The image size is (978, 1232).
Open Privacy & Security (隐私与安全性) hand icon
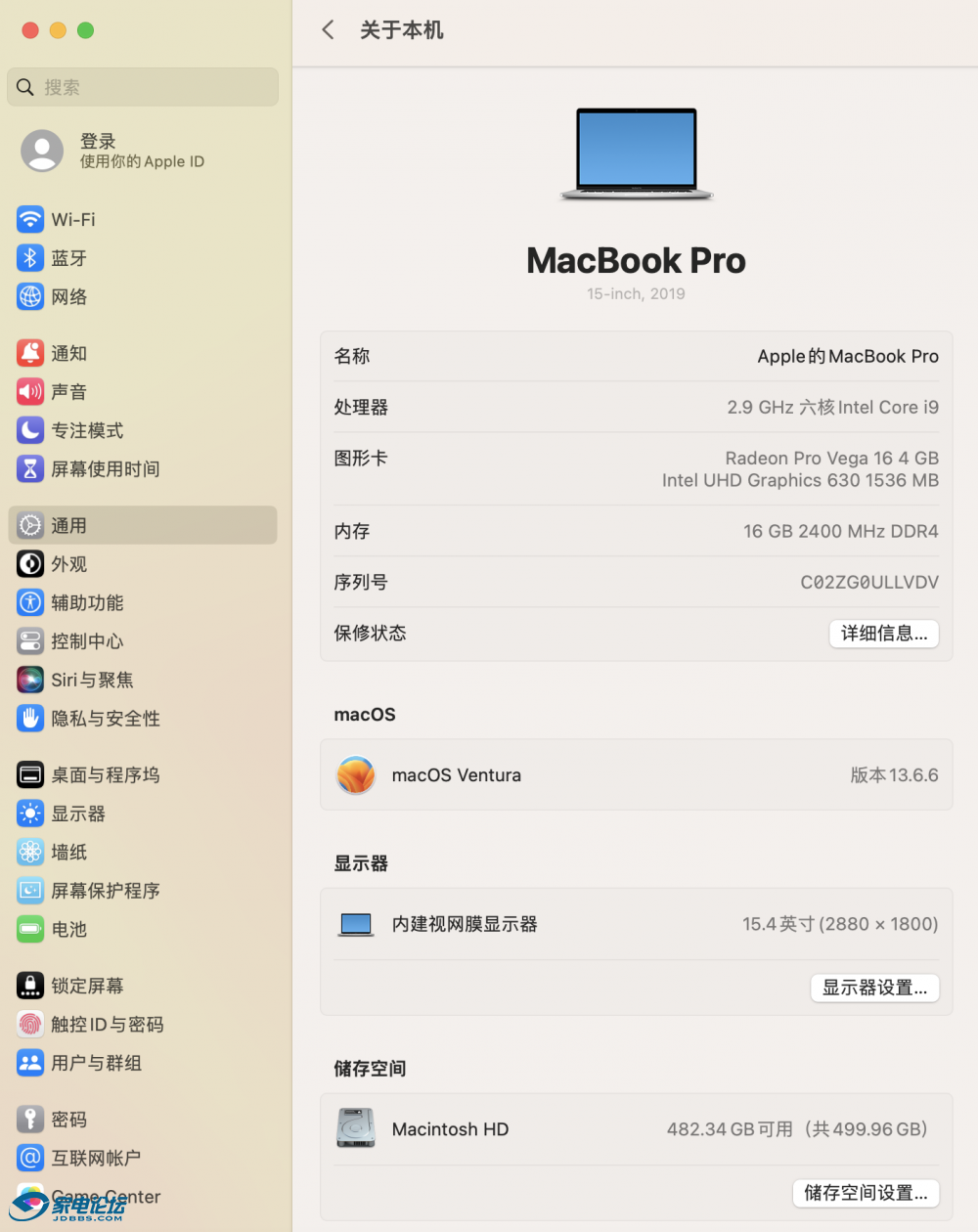coord(30,719)
